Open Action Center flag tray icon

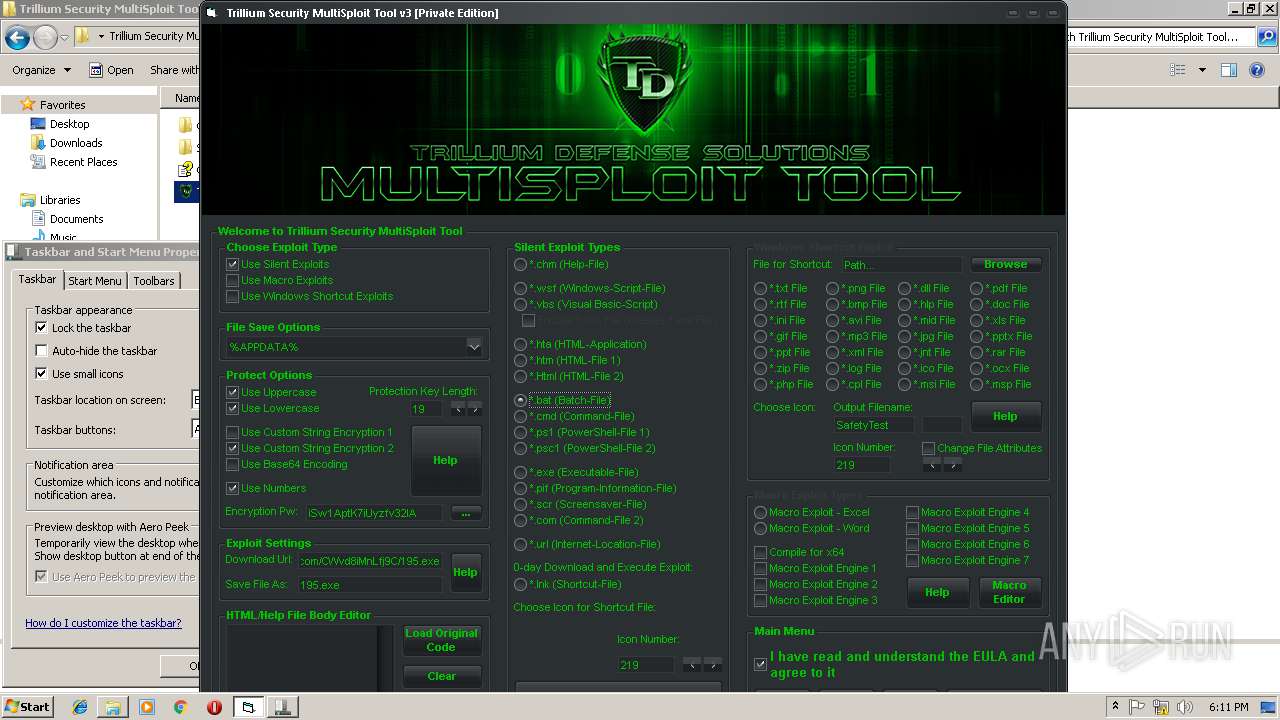(x=1135, y=707)
